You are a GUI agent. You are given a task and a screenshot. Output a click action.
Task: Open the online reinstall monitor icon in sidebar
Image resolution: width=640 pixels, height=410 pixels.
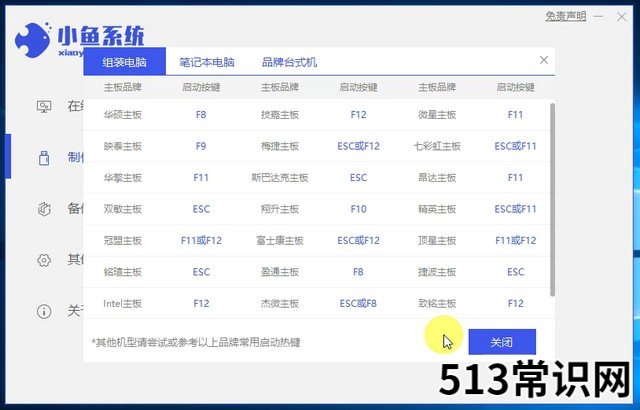click(x=44, y=107)
